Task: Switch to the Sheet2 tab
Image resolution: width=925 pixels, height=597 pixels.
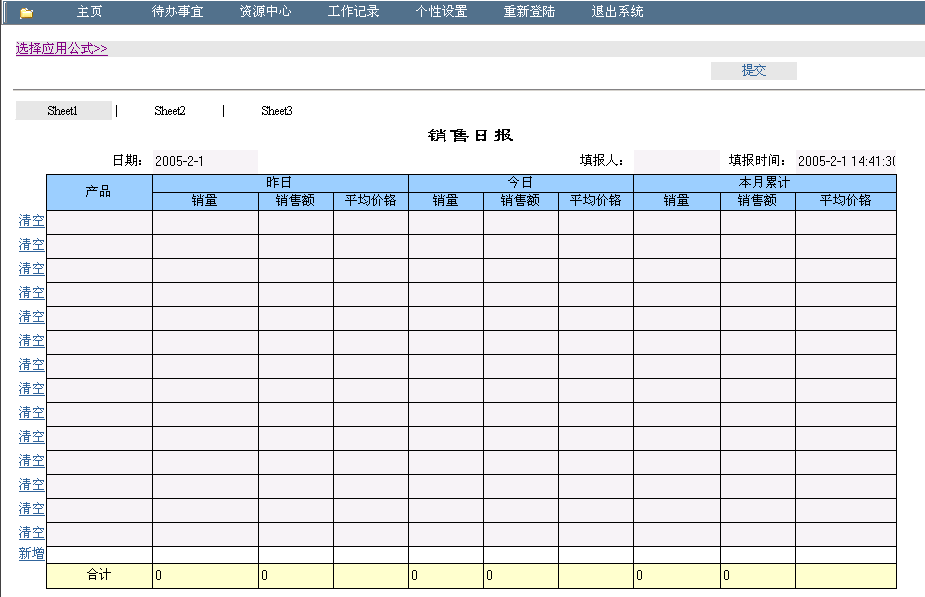Action: coord(170,111)
